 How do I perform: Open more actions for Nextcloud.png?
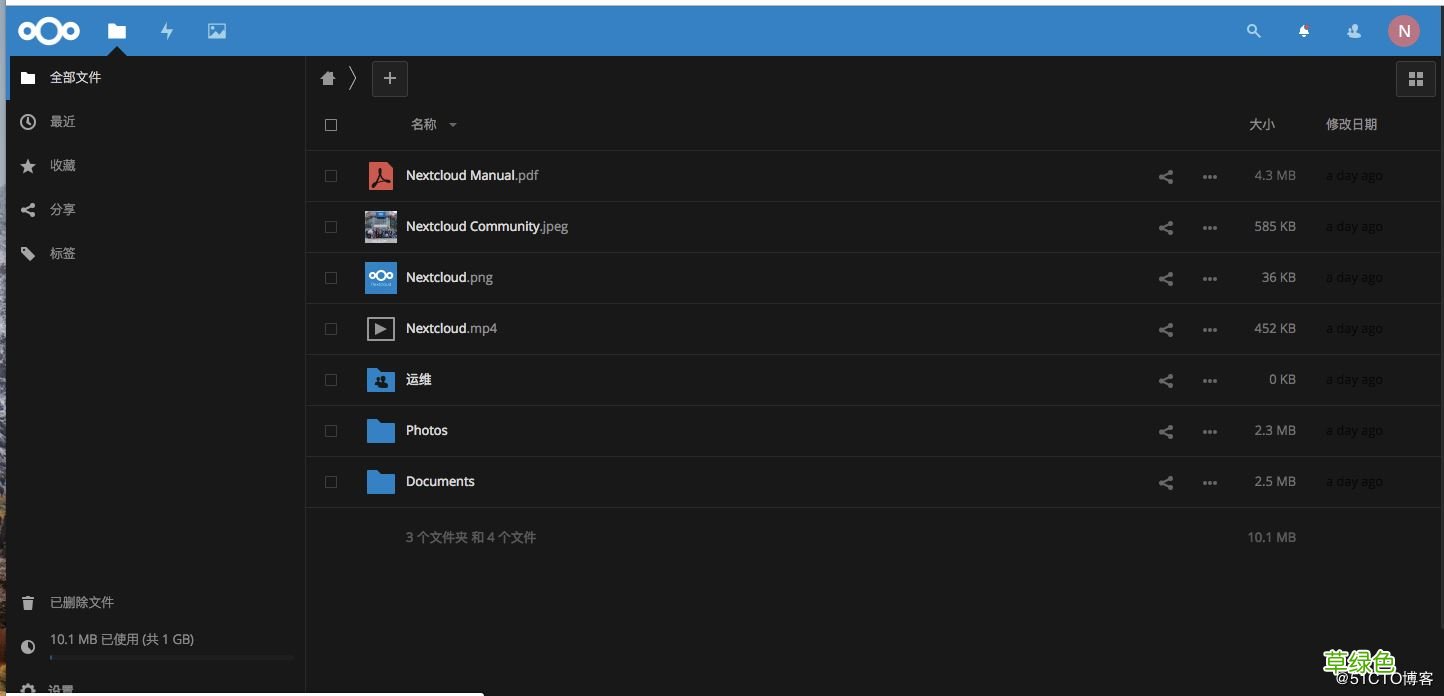(x=1210, y=278)
